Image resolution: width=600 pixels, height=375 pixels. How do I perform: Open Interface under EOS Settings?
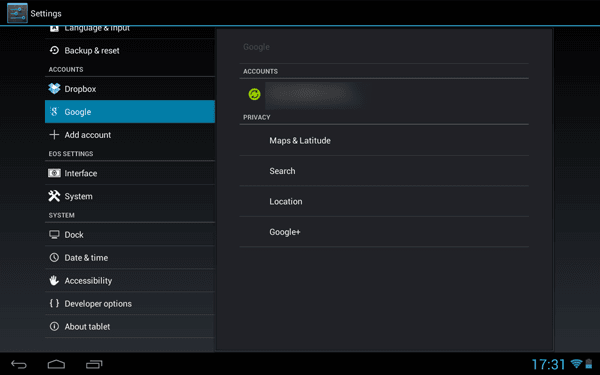point(130,173)
